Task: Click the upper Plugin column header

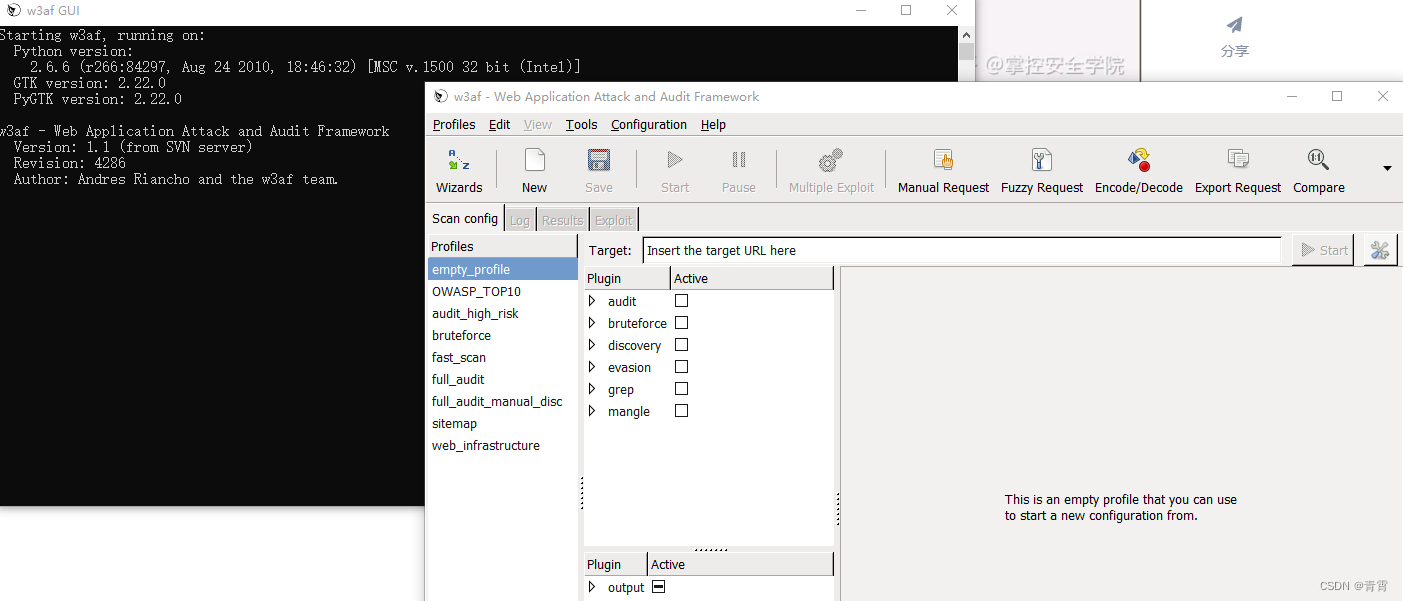Action: (x=627, y=278)
